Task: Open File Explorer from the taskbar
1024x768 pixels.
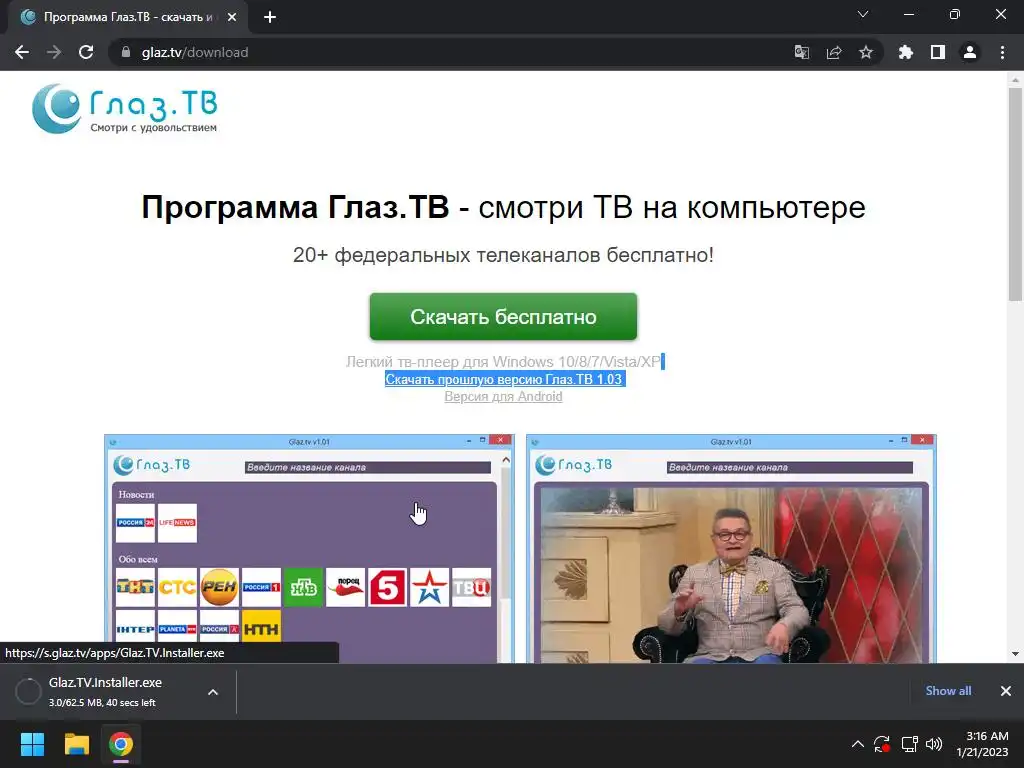Action: click(x=76, y=744)
